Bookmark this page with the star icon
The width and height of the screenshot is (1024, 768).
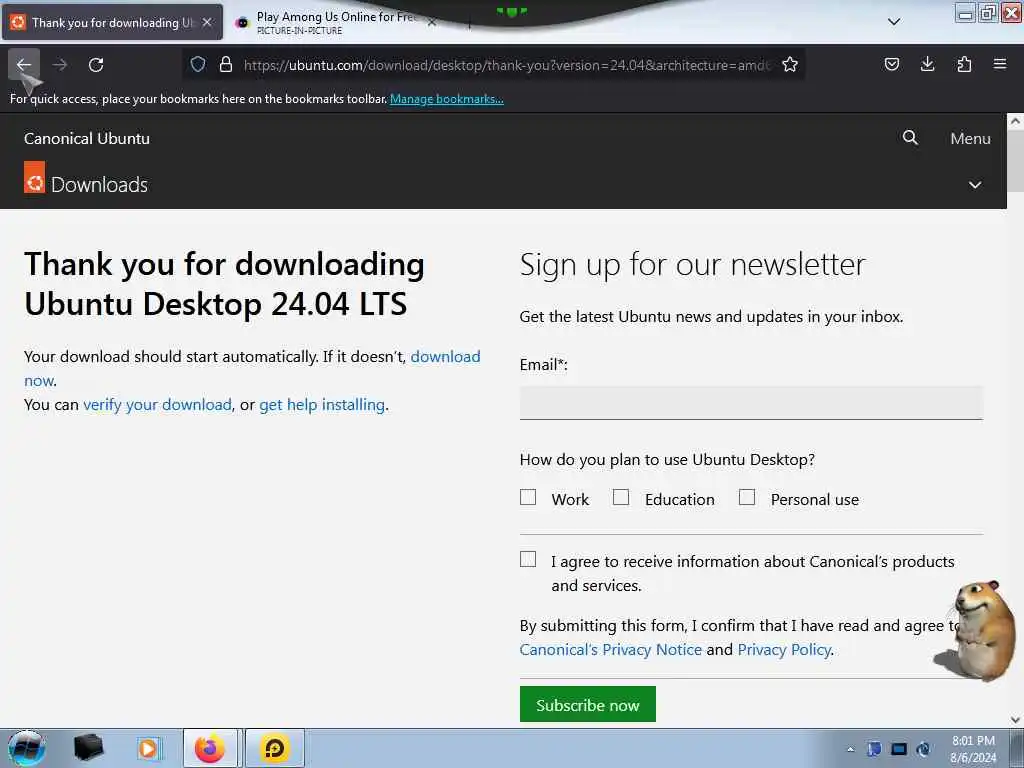click(790, 64)
